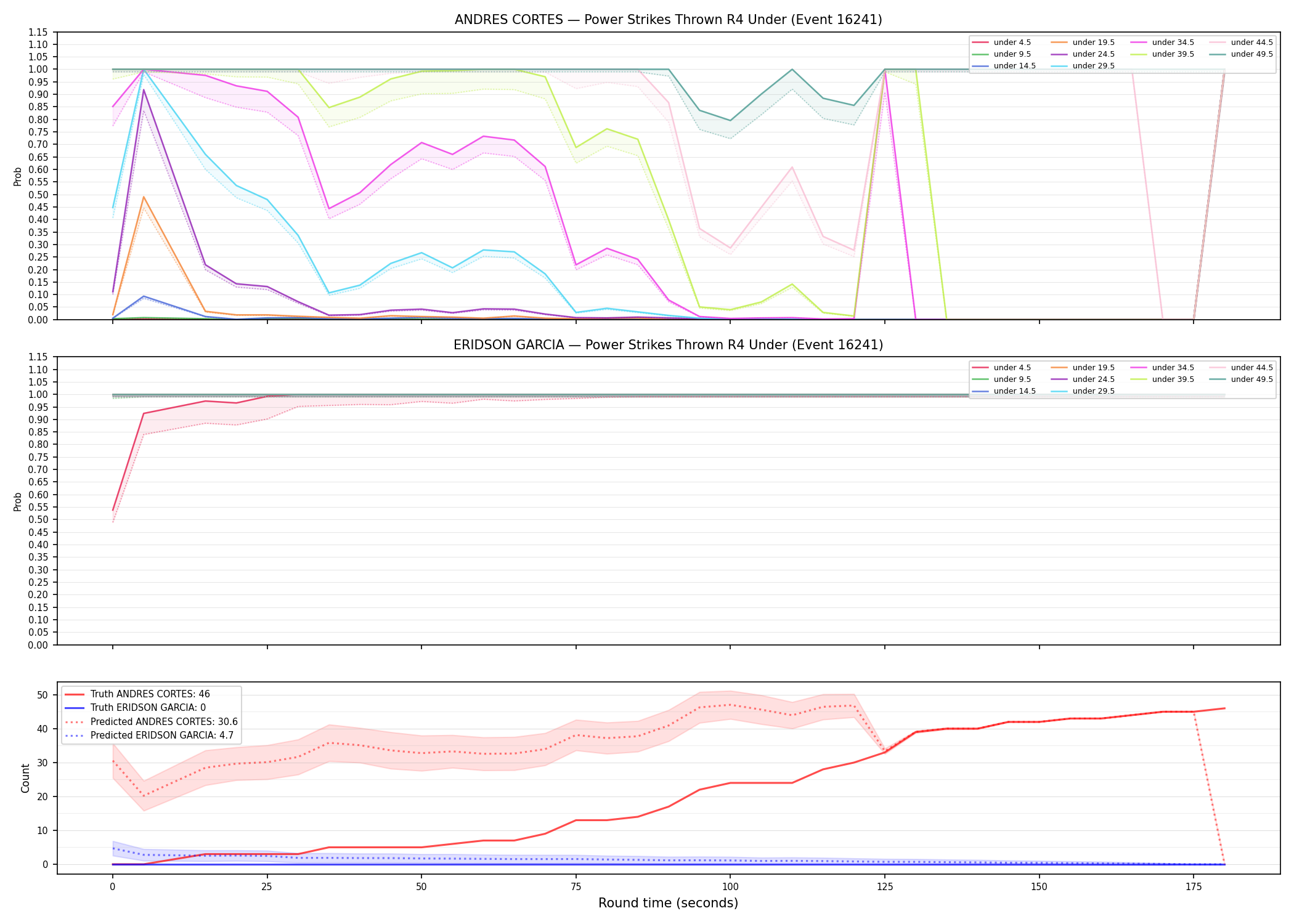Click the ERIDSON GARCIA chart title
The height and width of the screenshot is (924, 1294).
668,345
